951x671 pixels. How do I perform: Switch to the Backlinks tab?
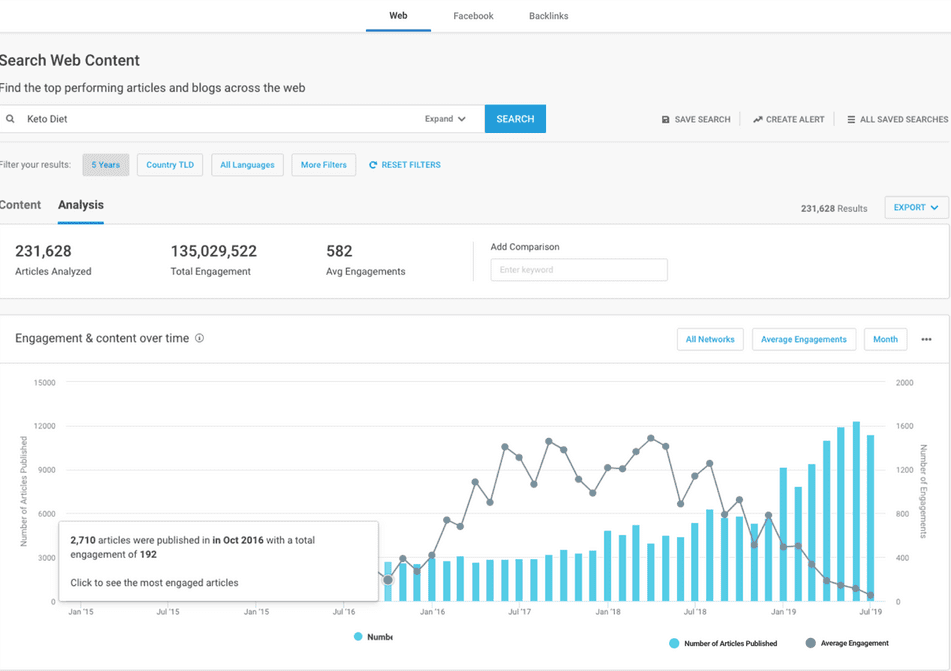click(548, 16)
